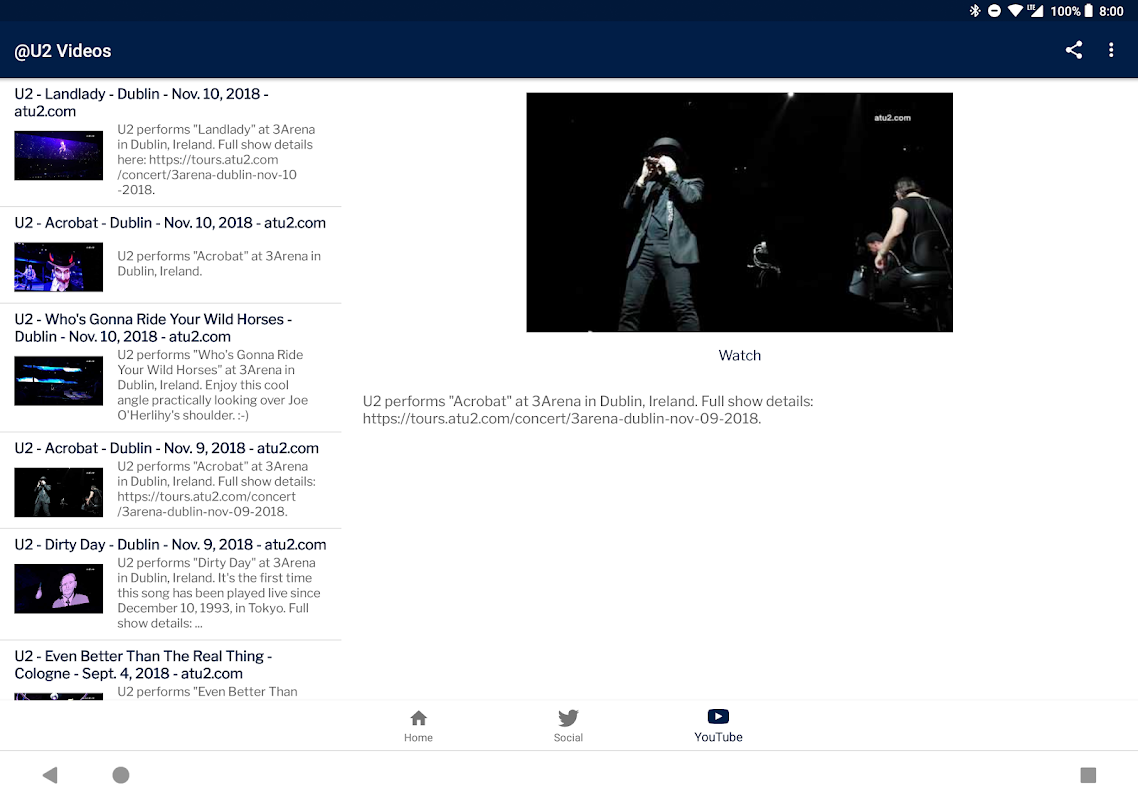1138x800 pixels.
Task: Open the three-dot overflow menu
Action: [1110, 50]
